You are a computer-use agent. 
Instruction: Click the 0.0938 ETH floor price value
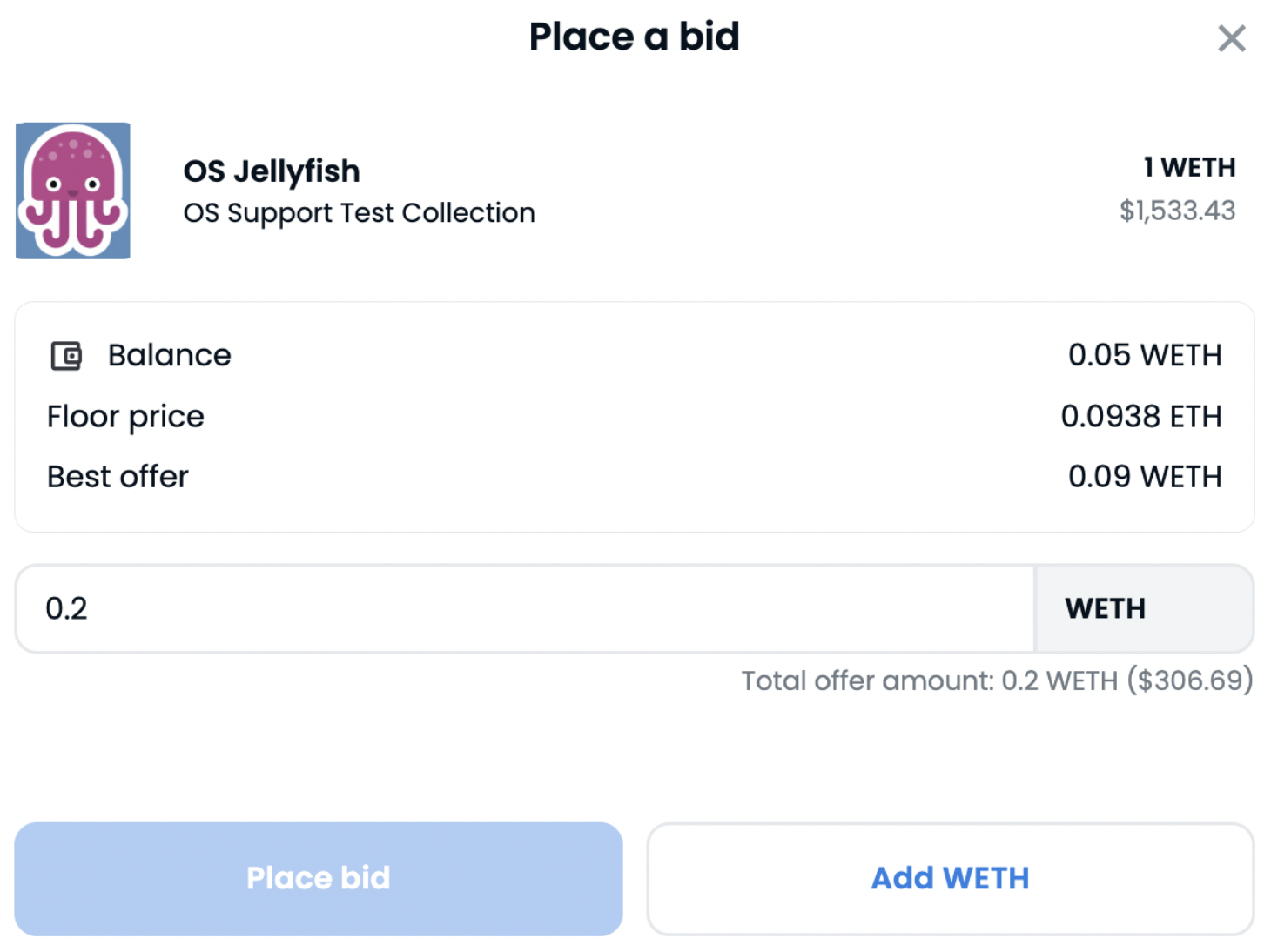pos(1141,416)
